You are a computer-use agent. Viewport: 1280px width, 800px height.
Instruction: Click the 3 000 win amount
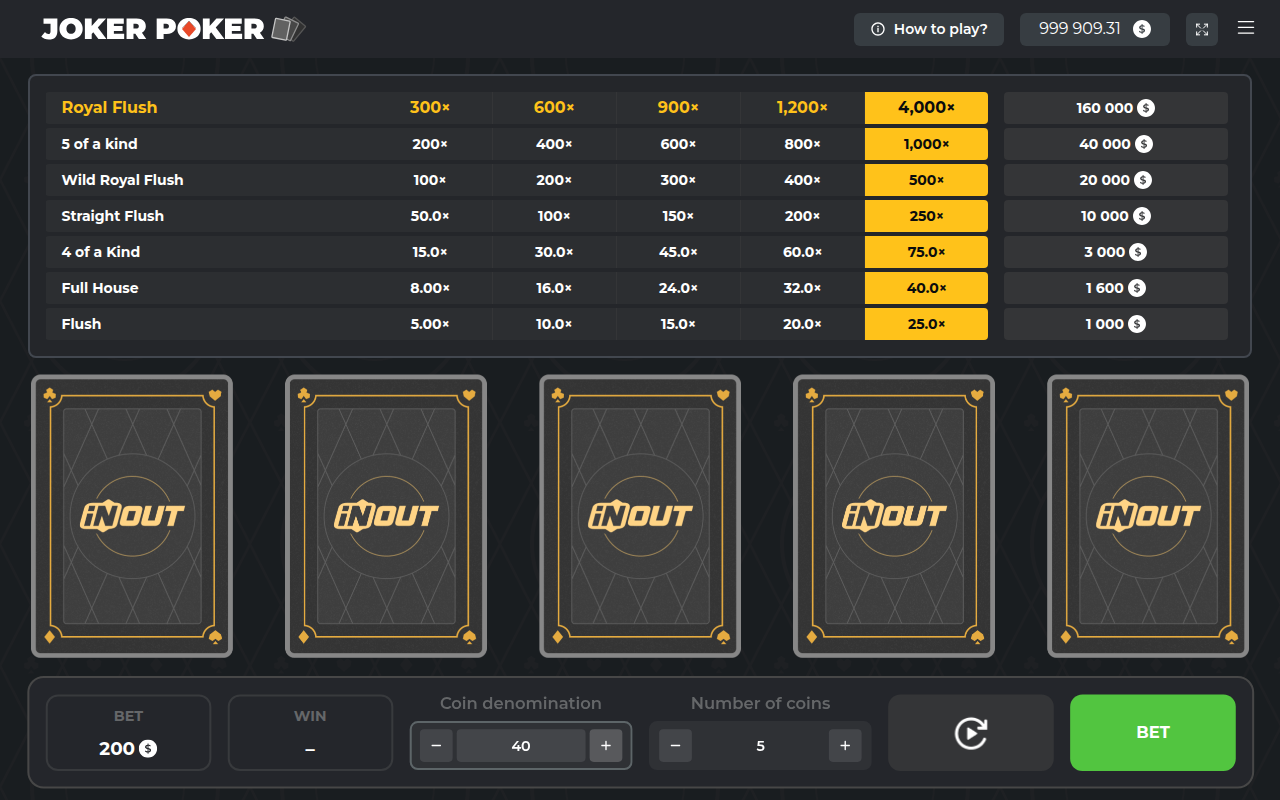(1116, 252)
